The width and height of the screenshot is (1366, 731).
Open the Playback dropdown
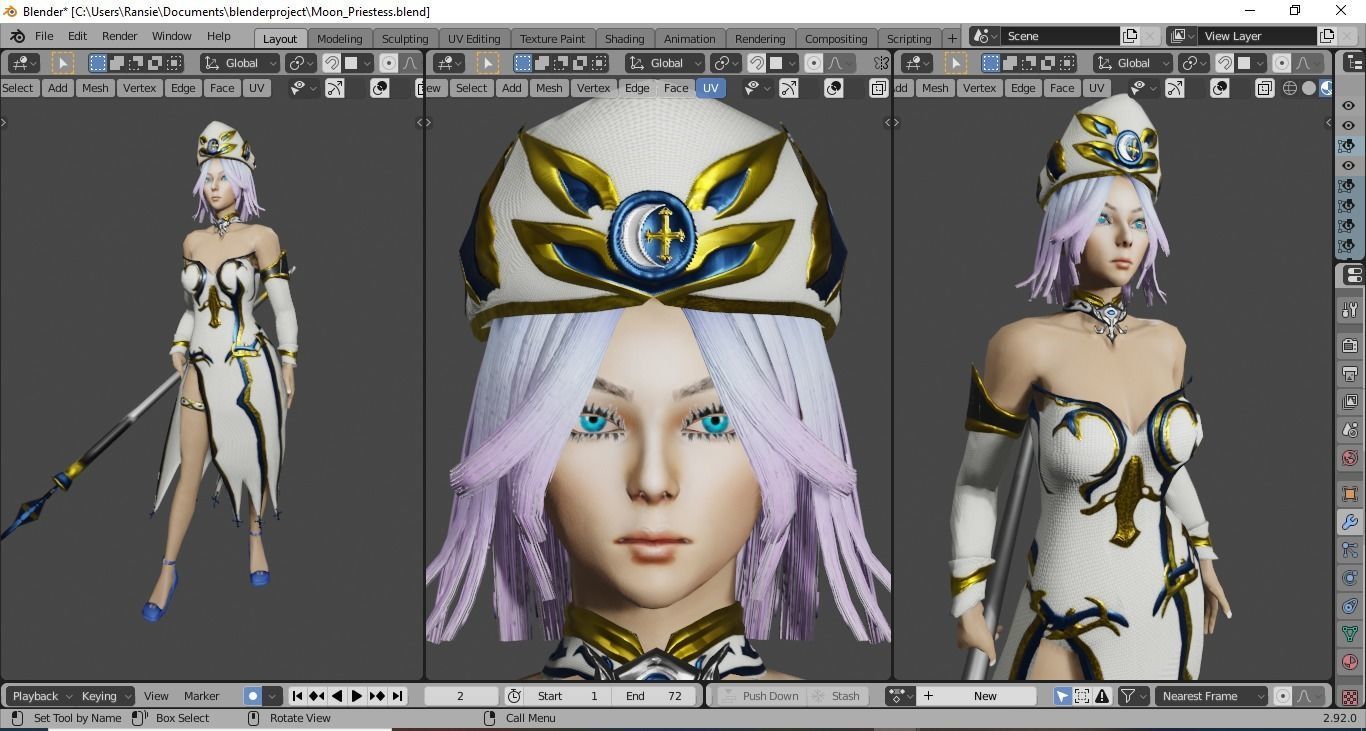pos(42,696)
